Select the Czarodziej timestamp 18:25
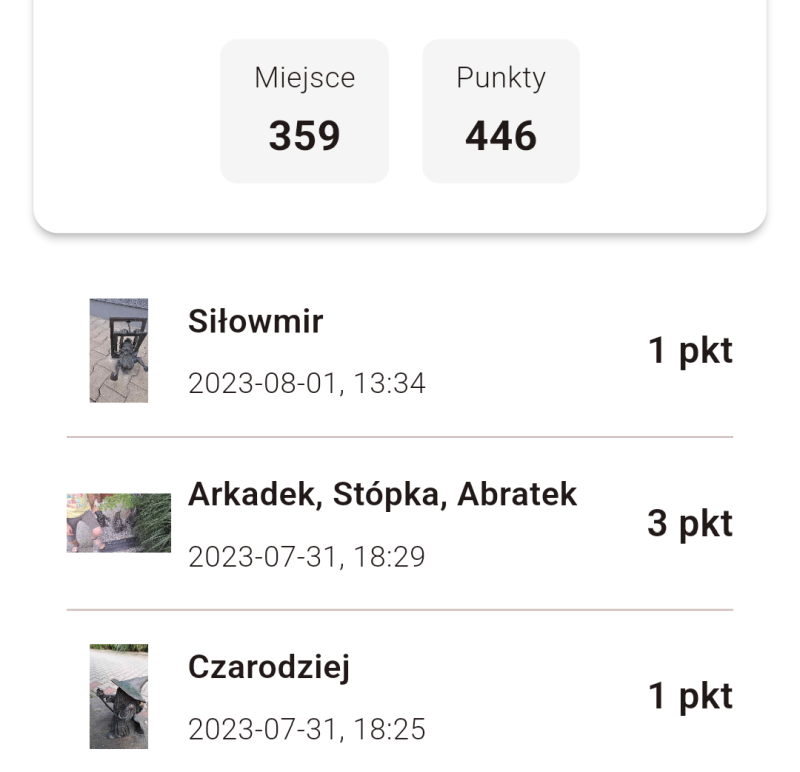The image size is (800, 772). tap(309, 729)
